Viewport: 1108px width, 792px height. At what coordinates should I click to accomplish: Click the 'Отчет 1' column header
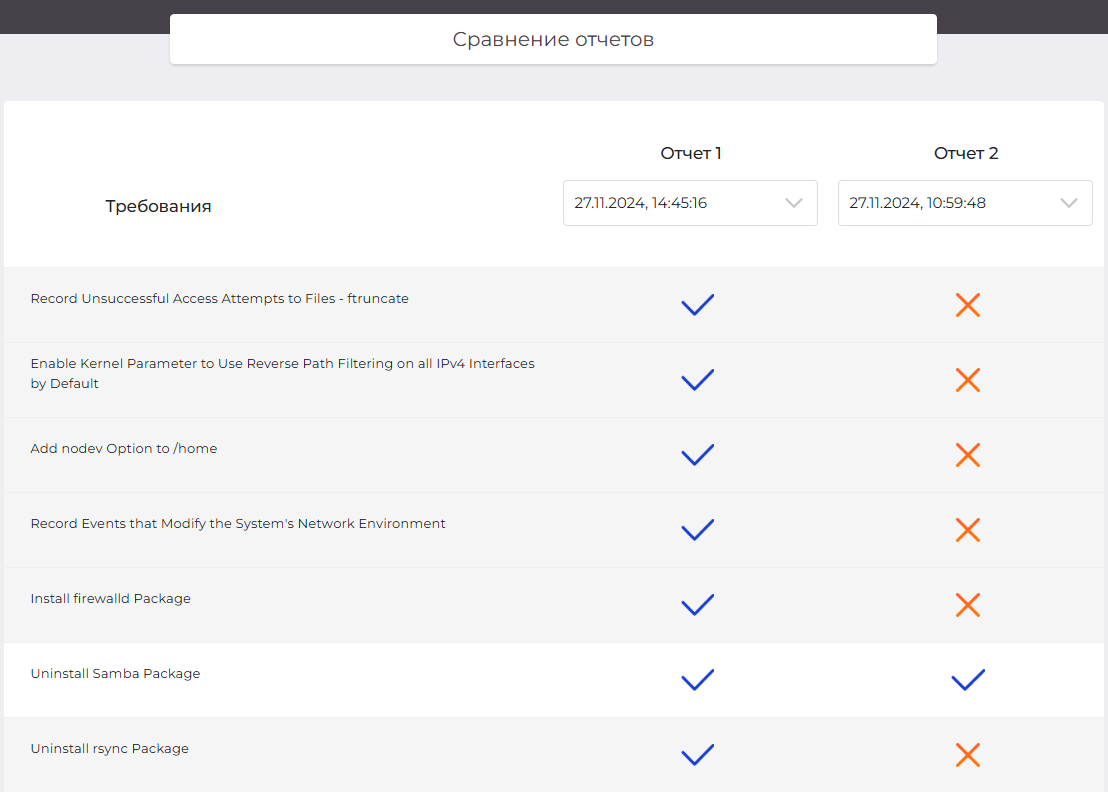[690, 153]
